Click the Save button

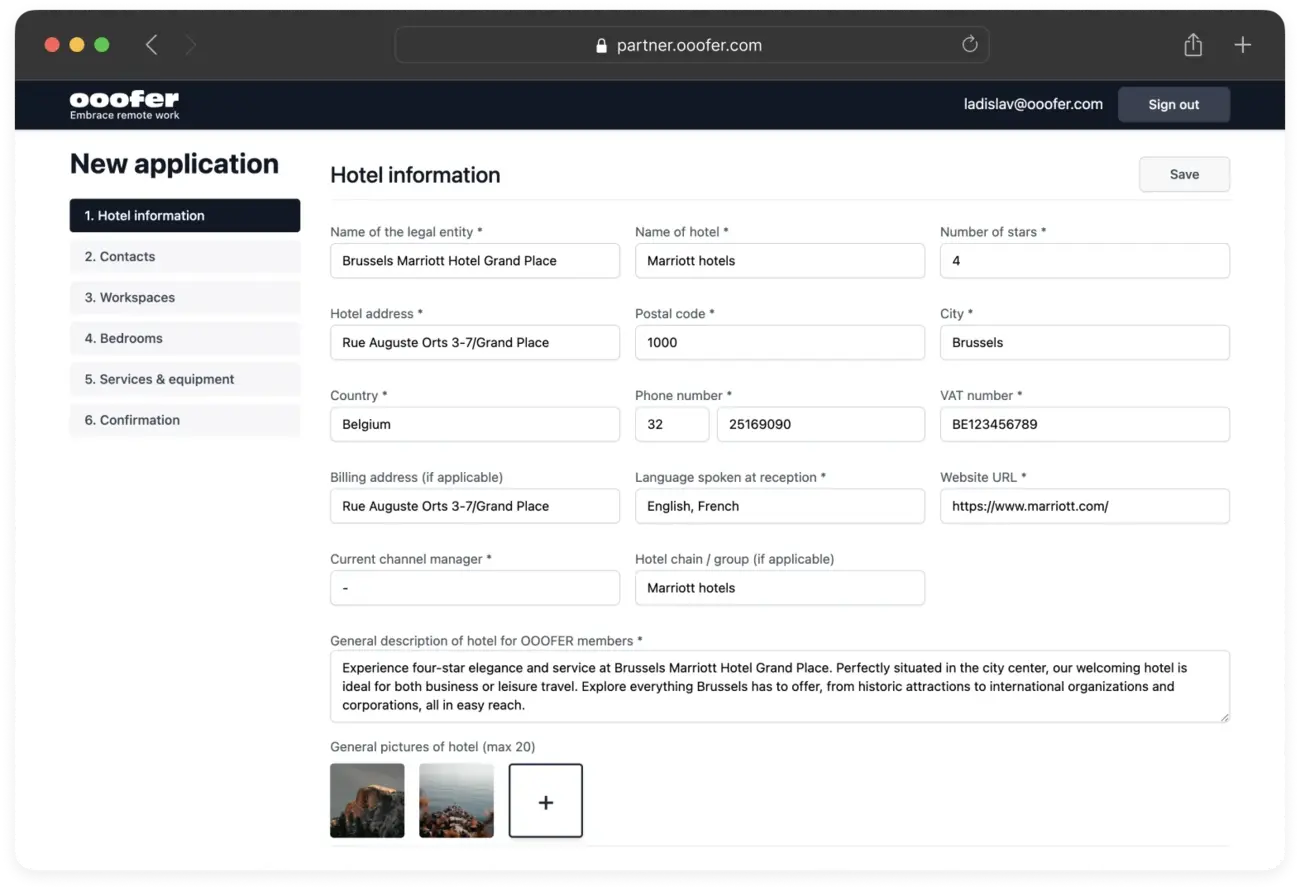(x=1184, y=174)
